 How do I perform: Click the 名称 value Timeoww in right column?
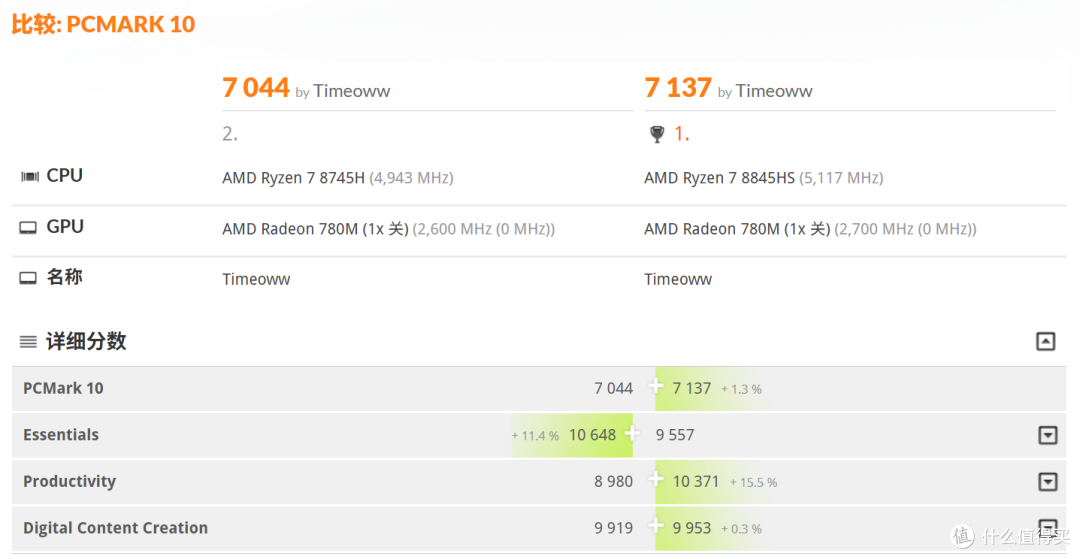tap(678, 280)
